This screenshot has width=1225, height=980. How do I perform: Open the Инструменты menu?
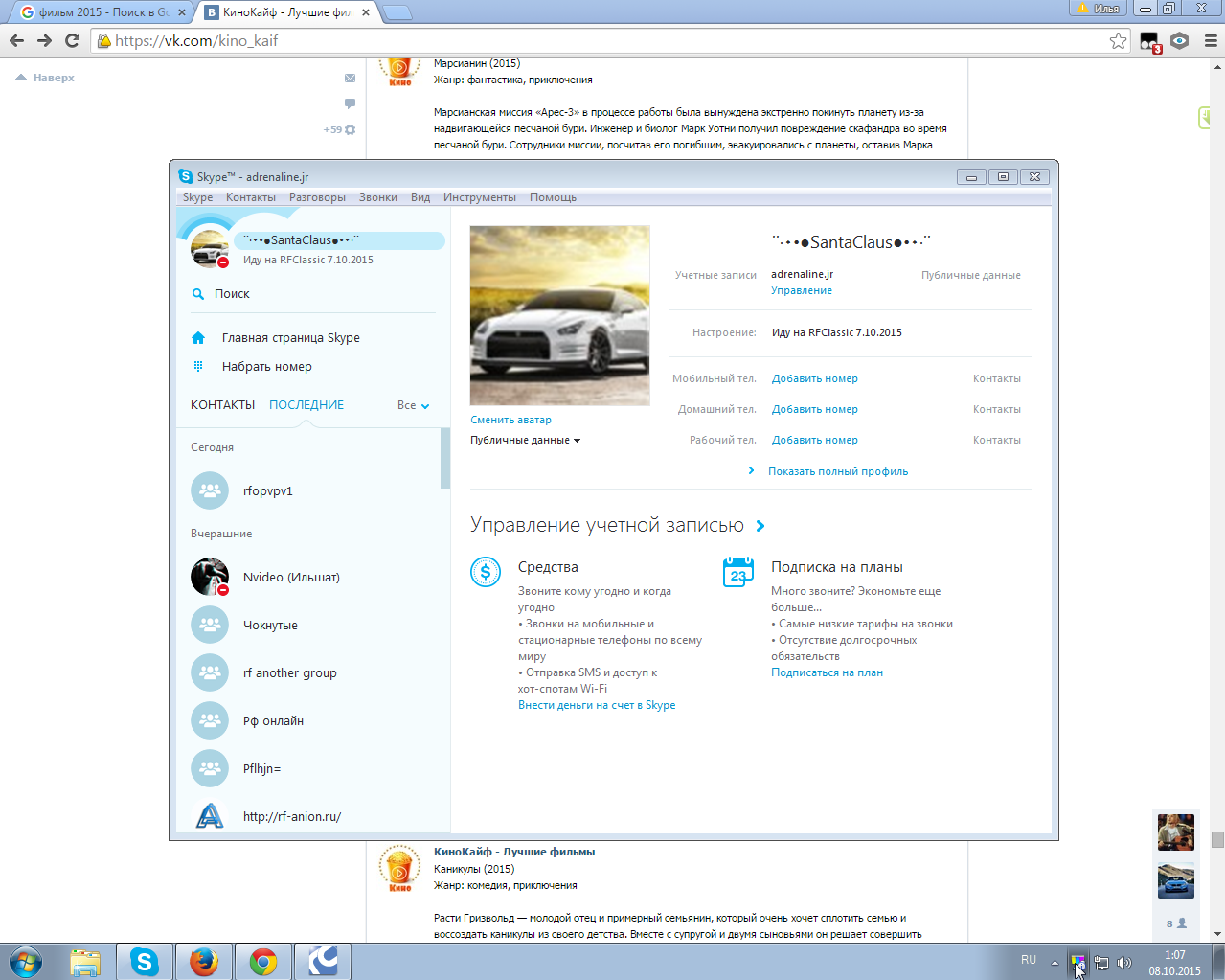[x=480, y=197]
